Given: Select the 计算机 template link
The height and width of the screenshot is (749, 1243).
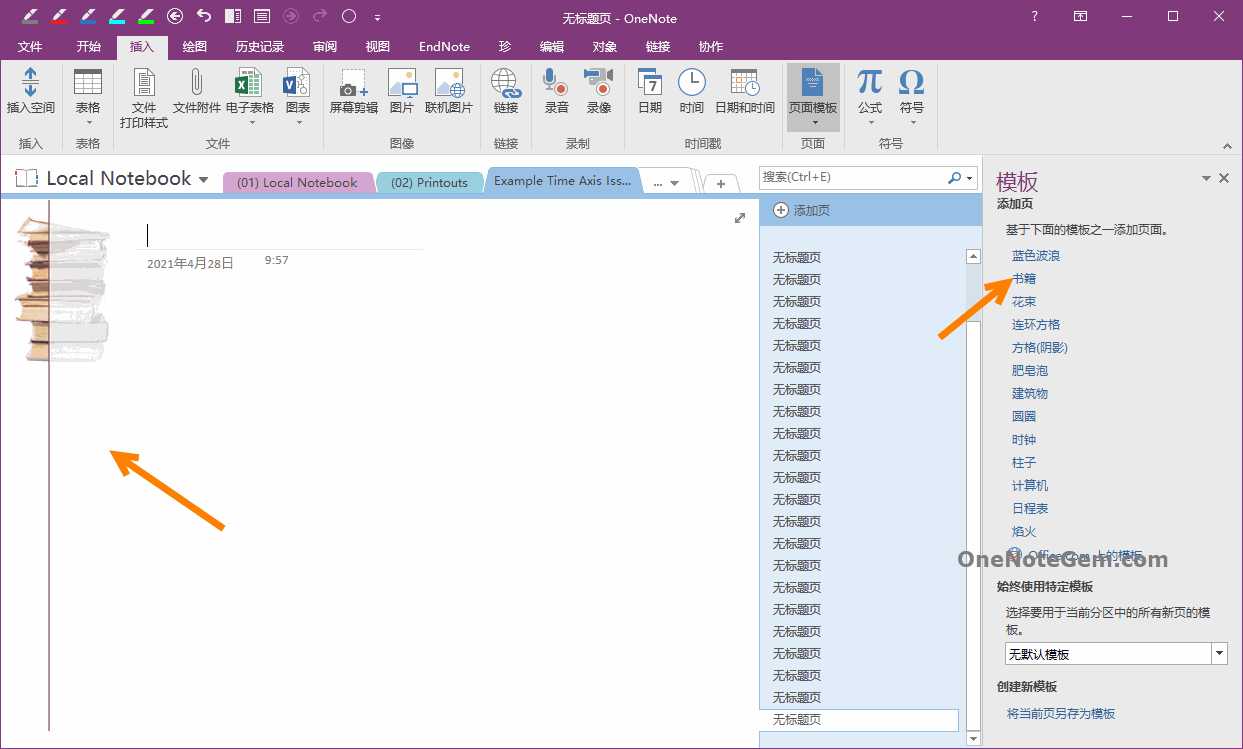Looking at the screenshot, I should 1030,486.
